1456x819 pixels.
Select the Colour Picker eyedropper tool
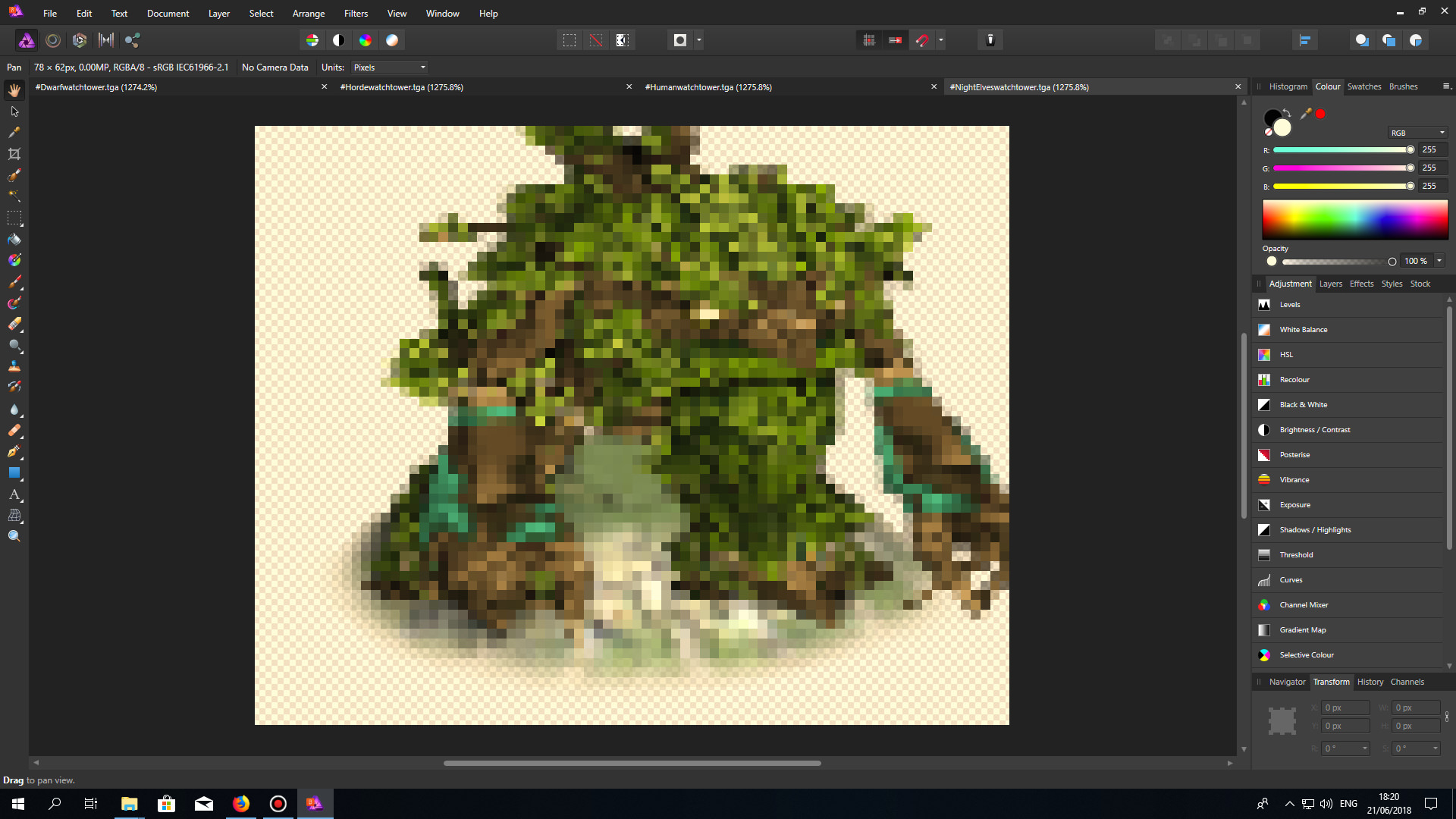pyautogui.click(x=14, y=133)
